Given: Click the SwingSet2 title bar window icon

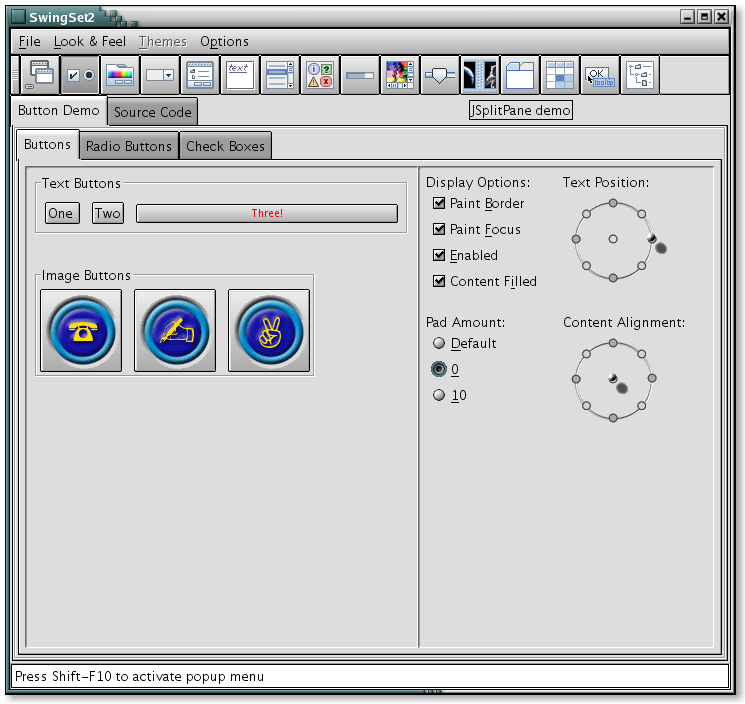Looking at the screenshot, I should (x=18, y=17).
